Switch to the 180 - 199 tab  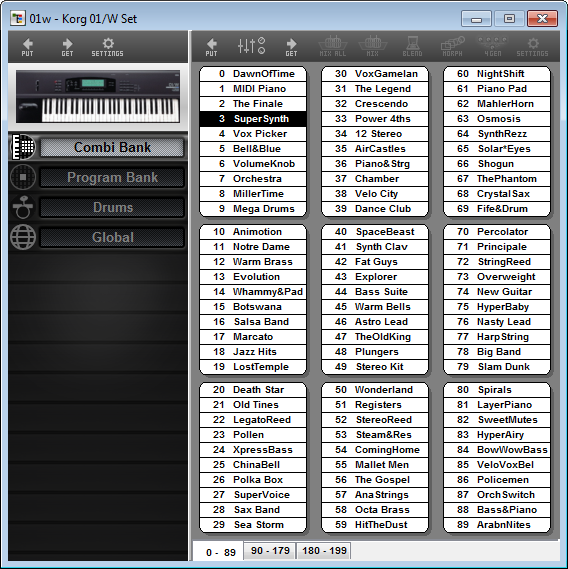pyautogui.click(x=324, y=551)
